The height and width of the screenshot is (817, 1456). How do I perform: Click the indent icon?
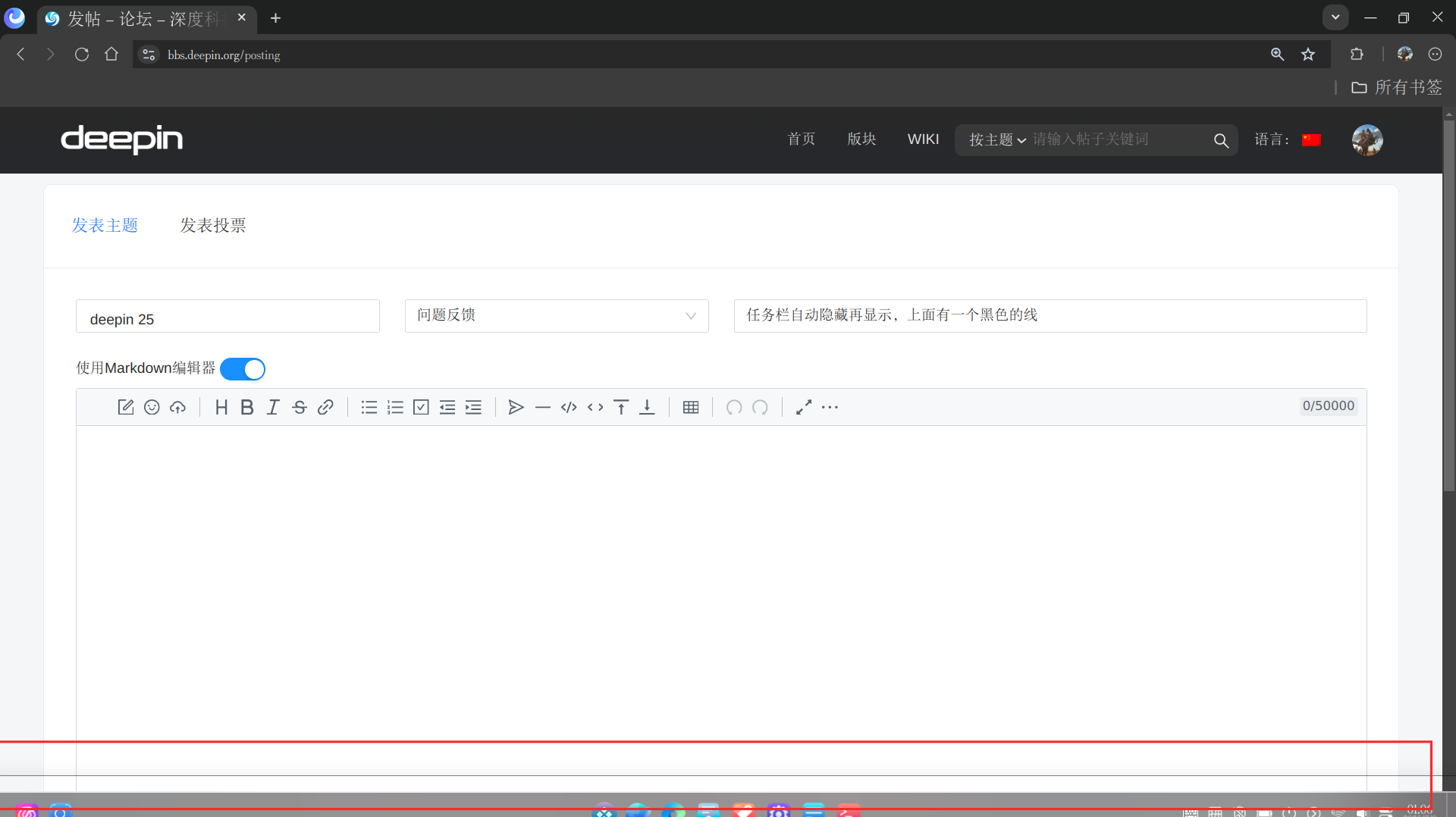(x=473, y=407)
